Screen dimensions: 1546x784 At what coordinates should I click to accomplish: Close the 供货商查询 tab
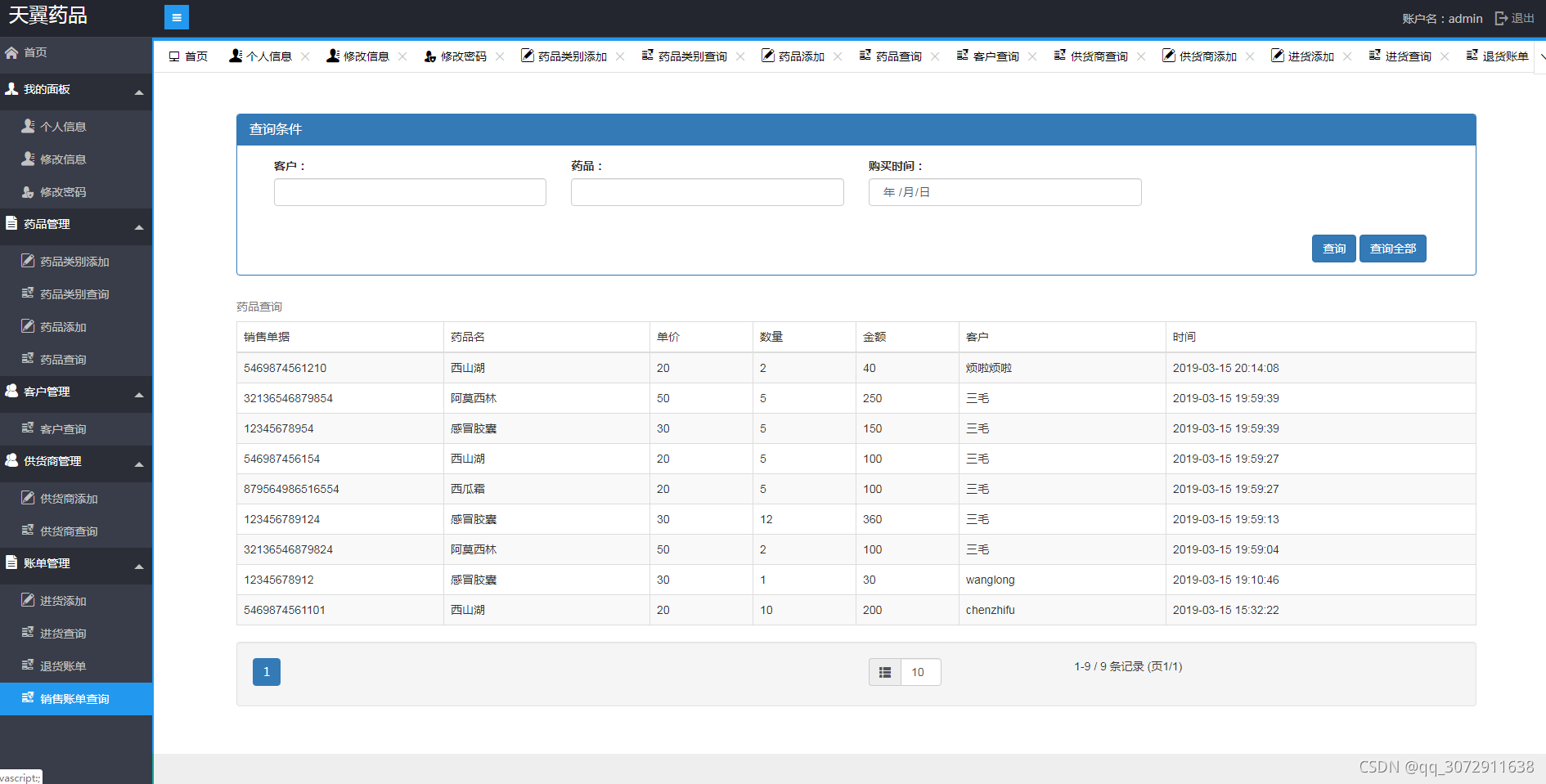pos(1141,56)
